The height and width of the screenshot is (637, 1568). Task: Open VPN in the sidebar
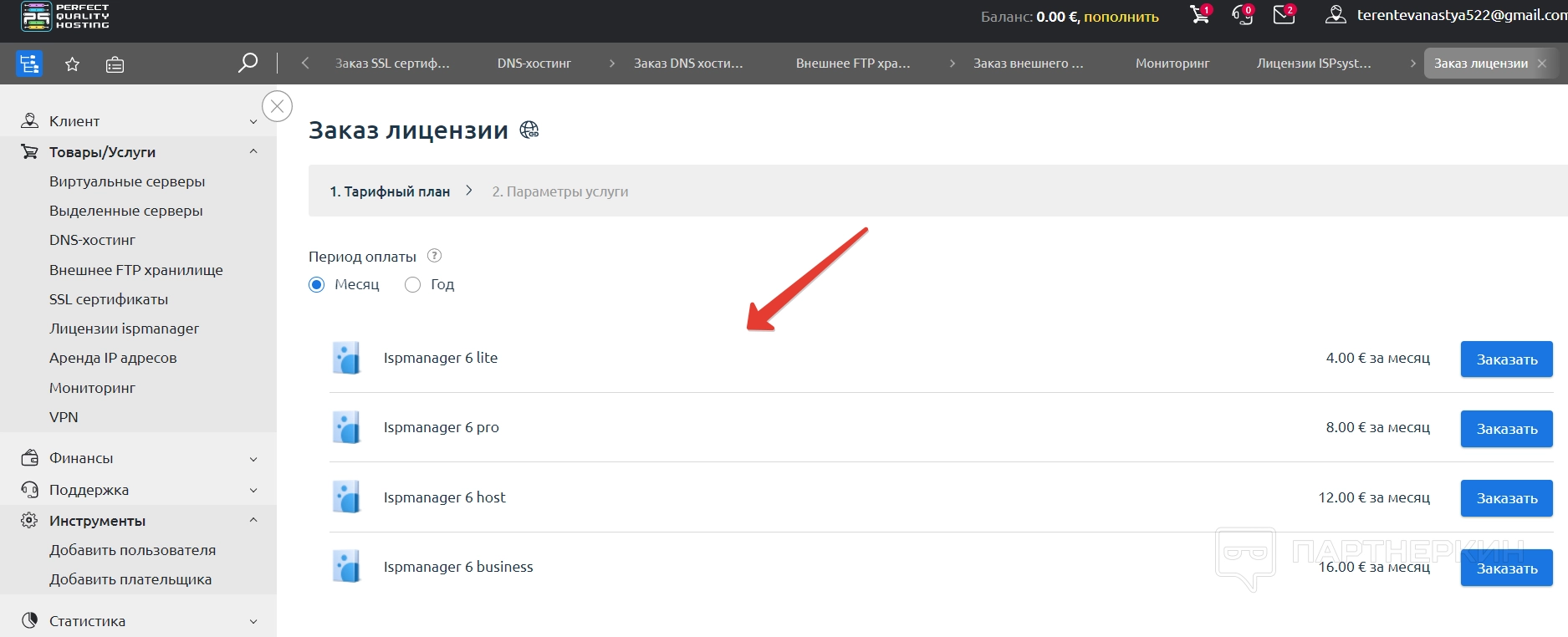[64, 417]
